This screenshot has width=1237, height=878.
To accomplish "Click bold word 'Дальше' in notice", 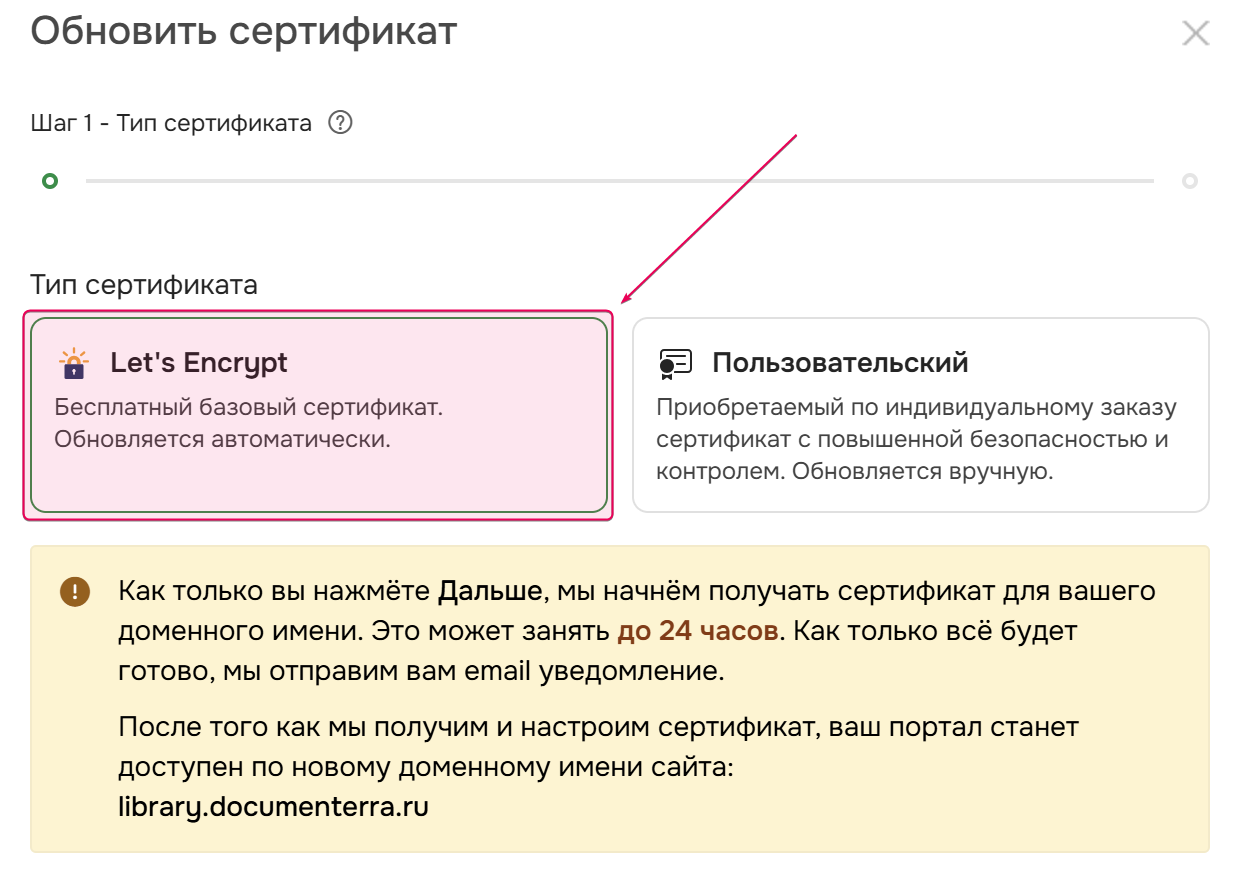I will pyautogui.click(x=490, y=591).
